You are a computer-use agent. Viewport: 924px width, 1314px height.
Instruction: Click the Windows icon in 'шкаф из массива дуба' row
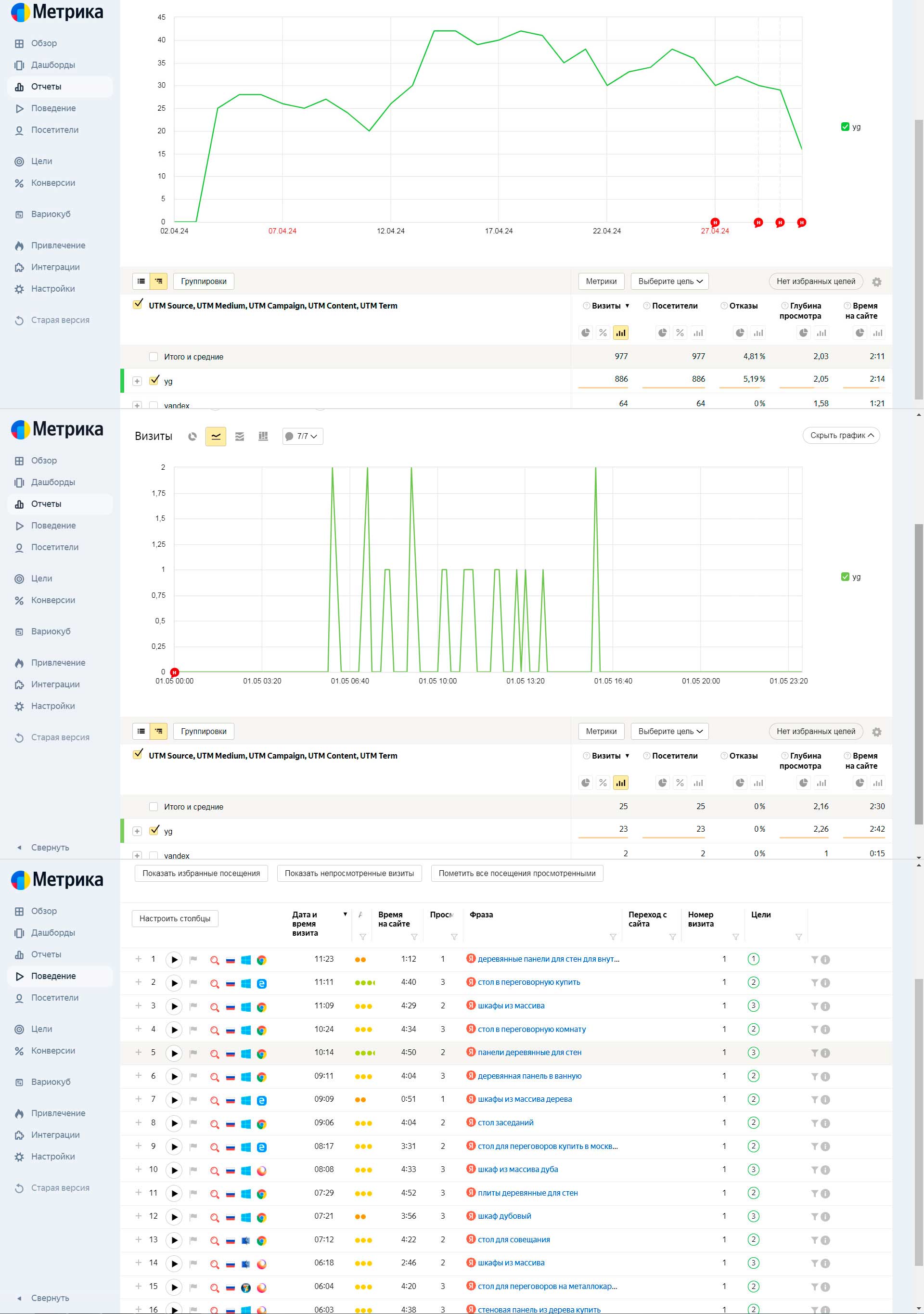pos(246,1171)
